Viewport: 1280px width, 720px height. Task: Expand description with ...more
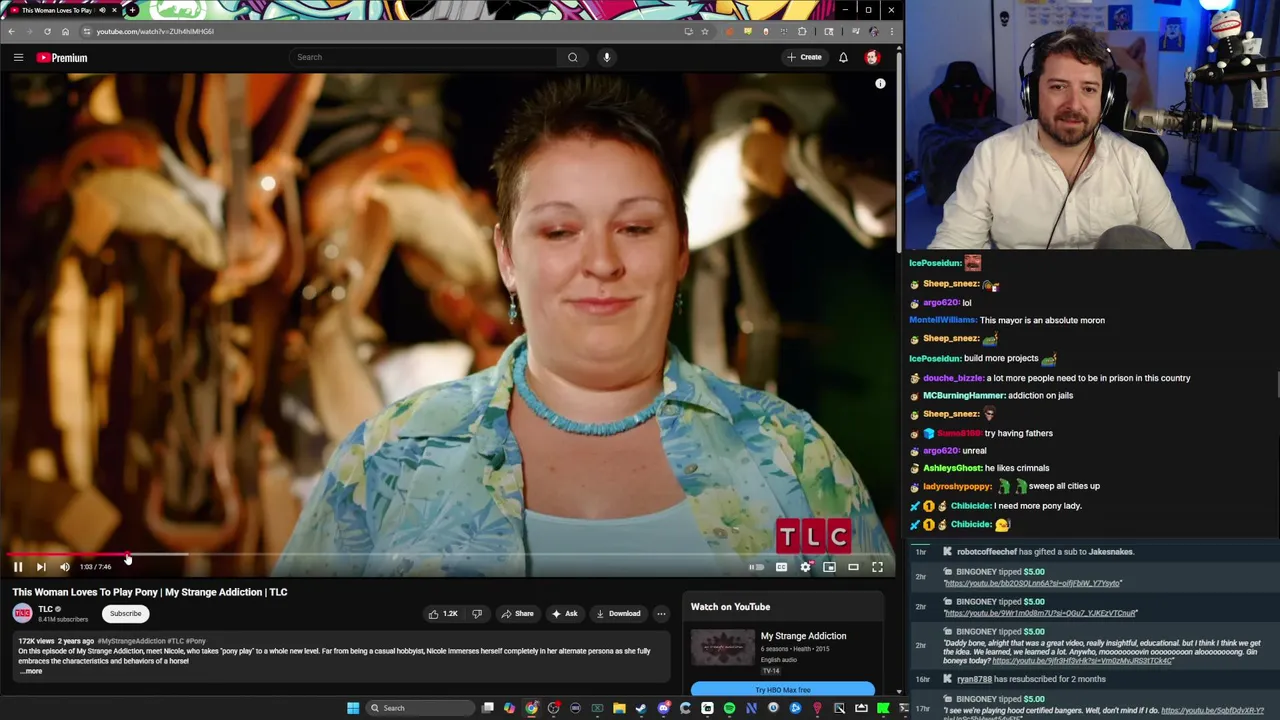coord(31,671)
